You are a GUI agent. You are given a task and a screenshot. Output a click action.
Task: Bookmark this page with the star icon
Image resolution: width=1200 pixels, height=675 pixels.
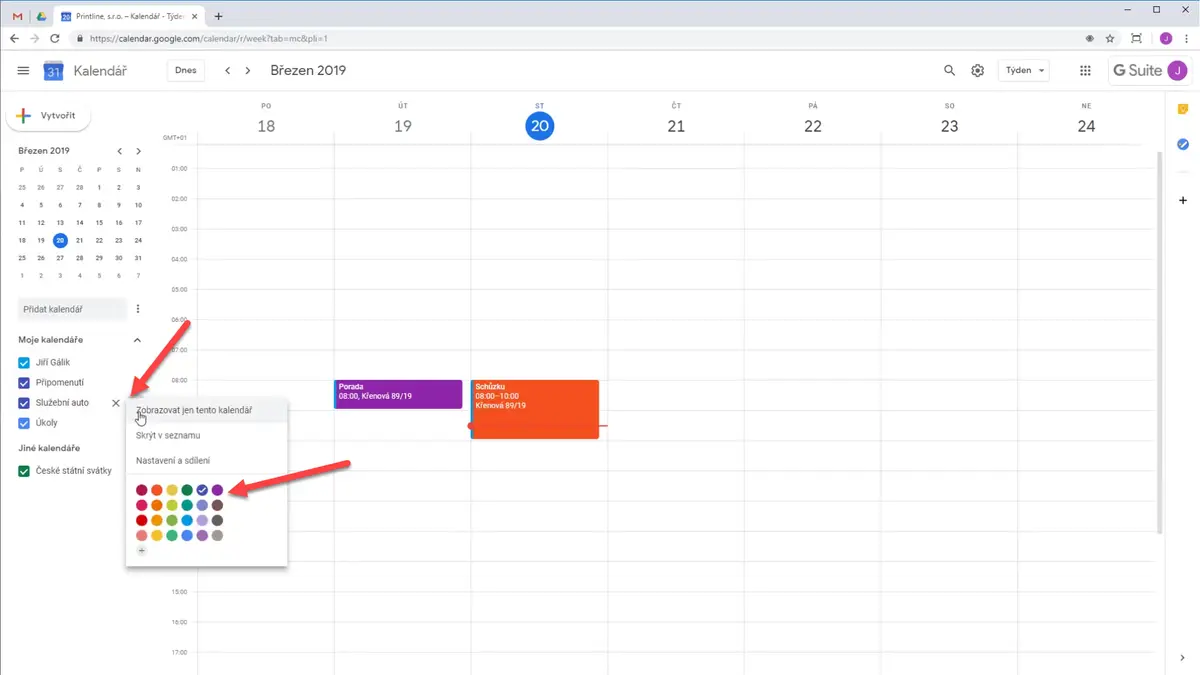click(x=1110, y=39)
